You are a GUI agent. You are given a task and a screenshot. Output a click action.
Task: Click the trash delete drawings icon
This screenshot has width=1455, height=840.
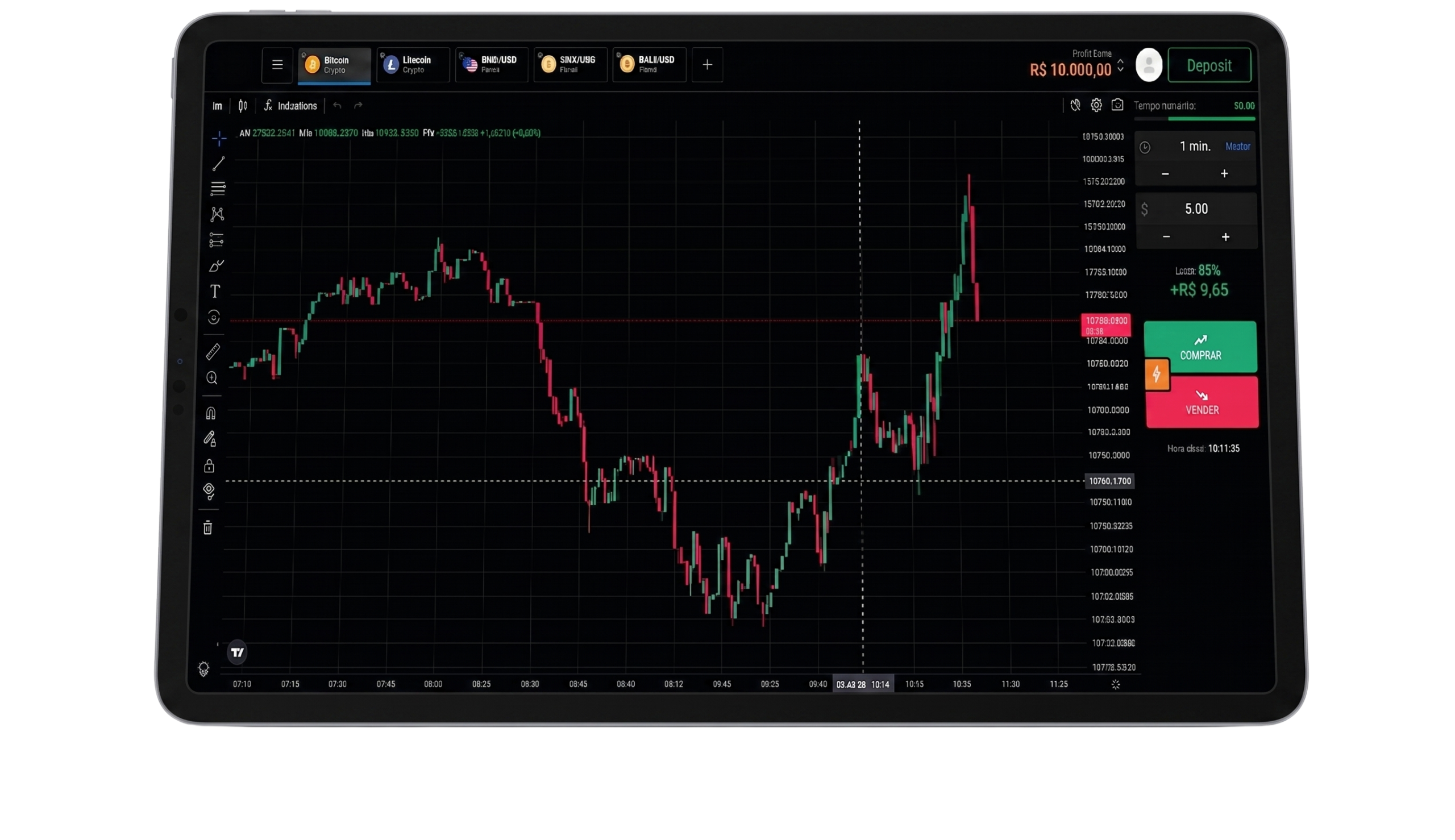[207, 527]
